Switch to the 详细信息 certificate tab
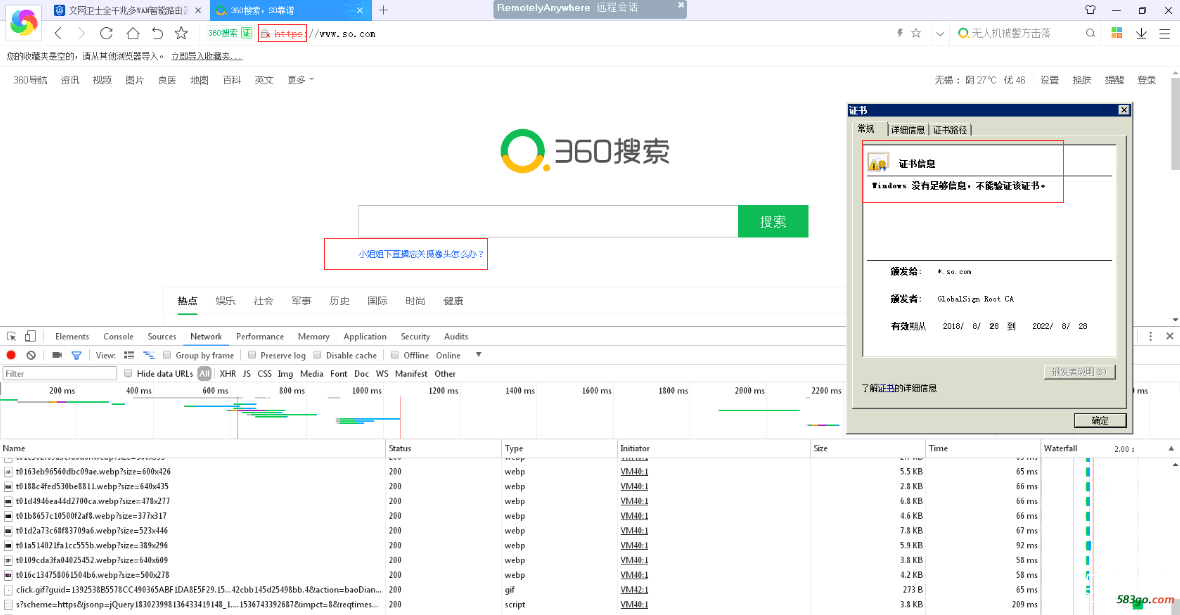The height and width of the screenshot is (615, 1180). [908, 129]
